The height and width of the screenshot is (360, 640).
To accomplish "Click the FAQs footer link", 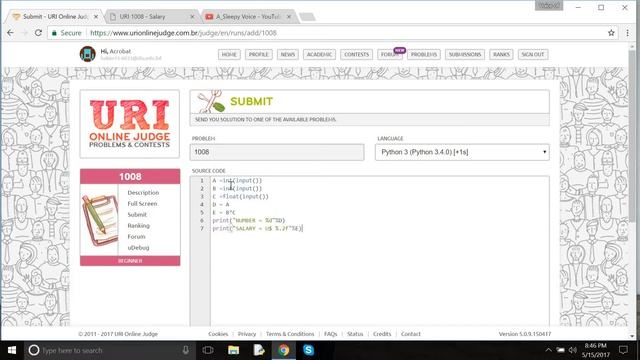I will 331,334.
